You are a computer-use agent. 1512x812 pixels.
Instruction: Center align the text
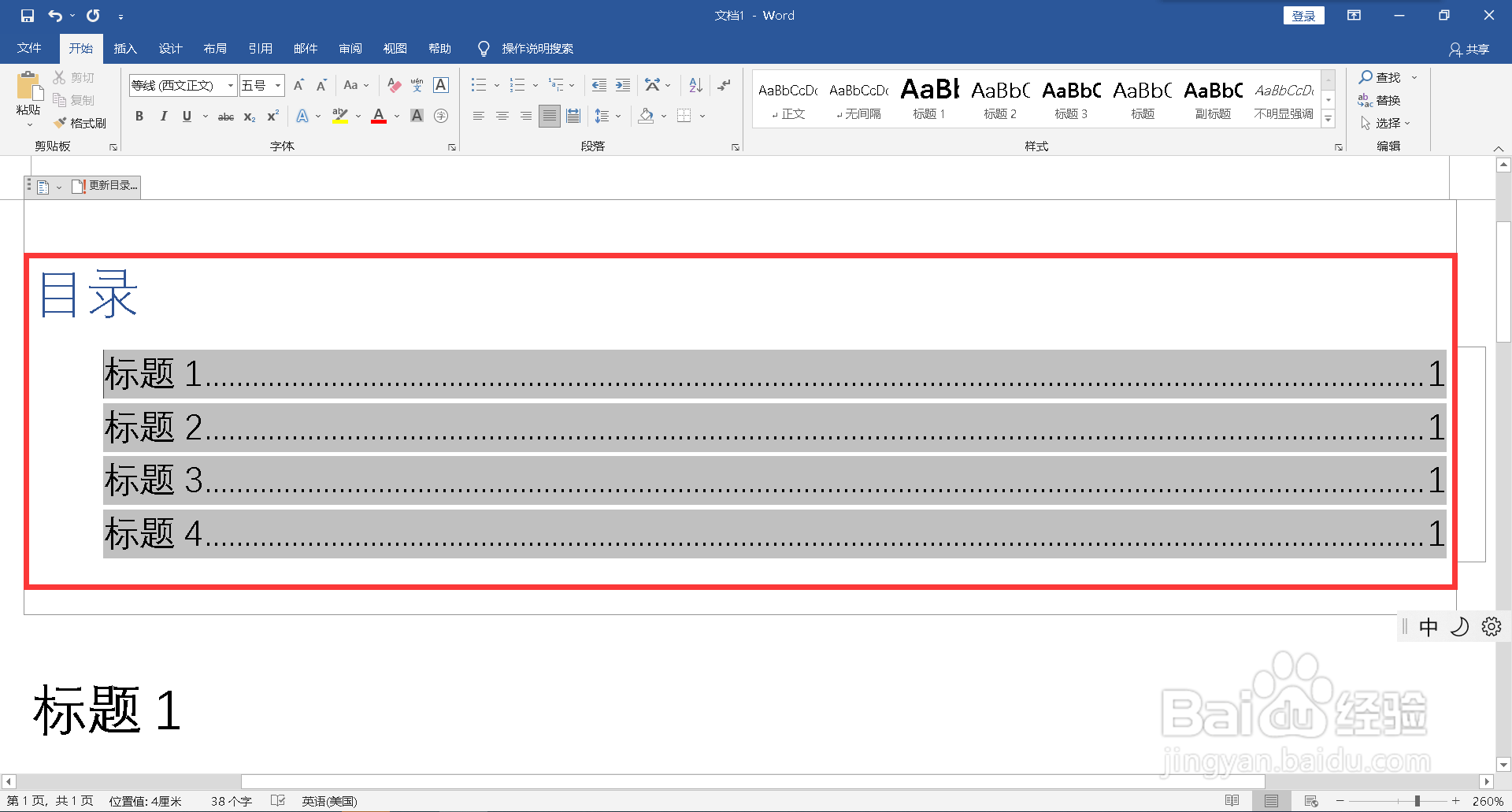(502, 117)
